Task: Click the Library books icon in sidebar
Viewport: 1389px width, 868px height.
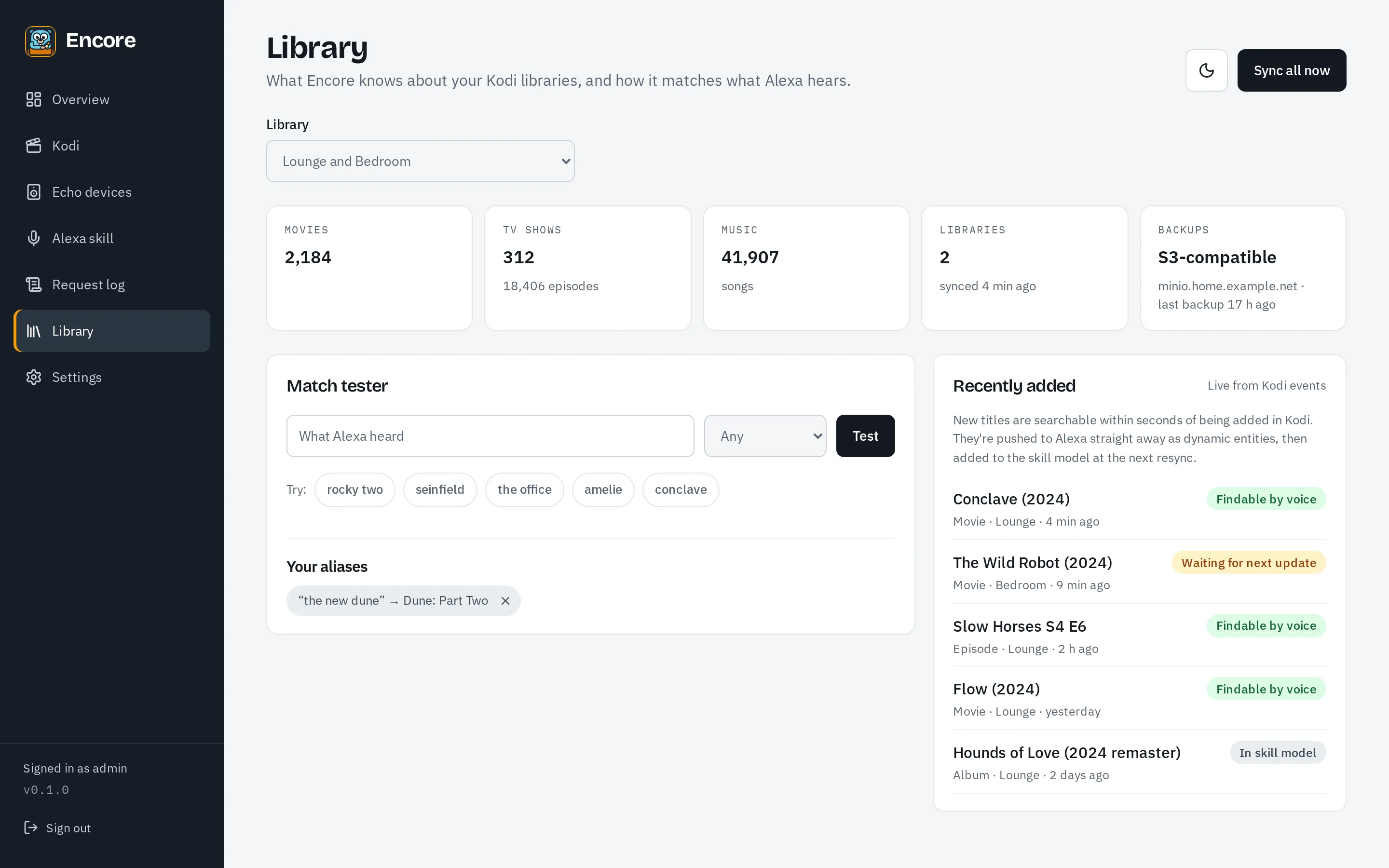Action: pos(34,331)
